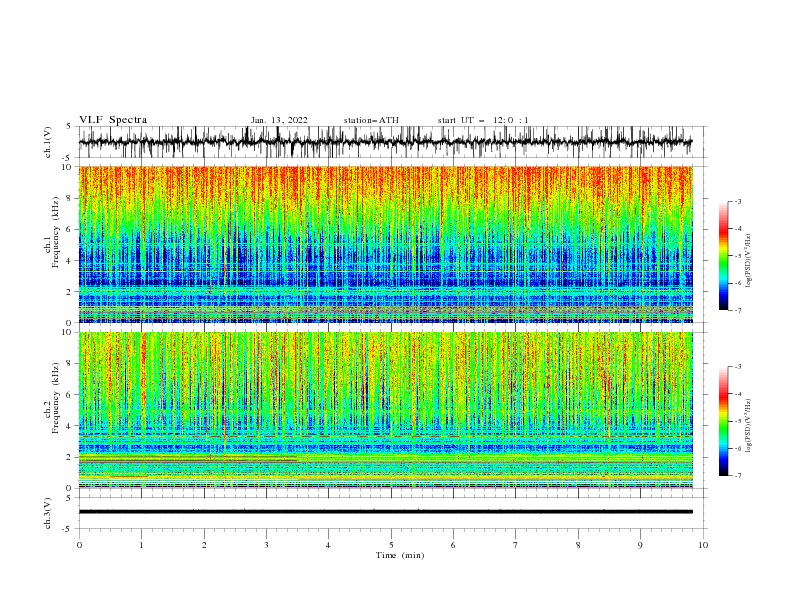Click the ch.2 'Frequency (kHz)' label
The image size is (792, 612).
[x=56, y=398]
